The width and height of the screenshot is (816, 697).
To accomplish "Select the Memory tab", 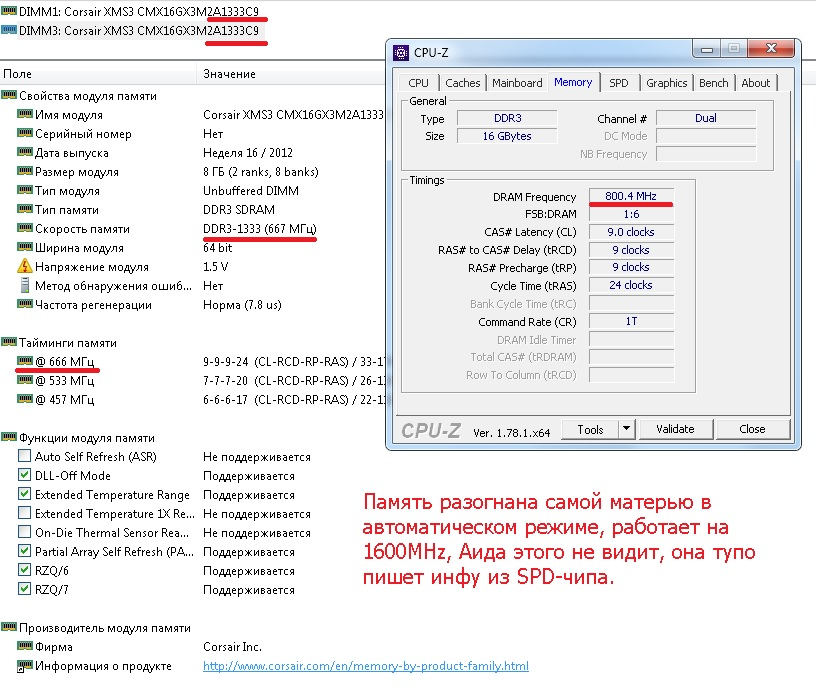I will click(573, 82).
